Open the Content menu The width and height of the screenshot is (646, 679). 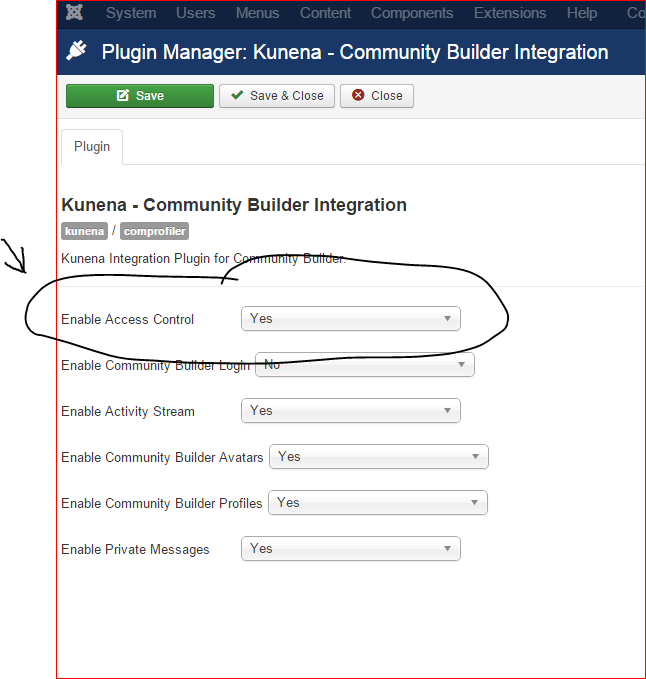(x=325, y=13)
